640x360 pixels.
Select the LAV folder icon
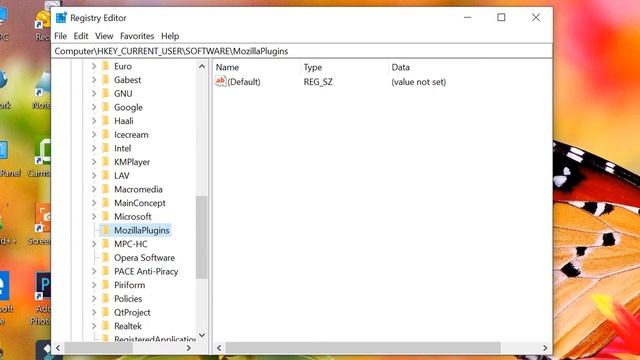coord(105,176)
